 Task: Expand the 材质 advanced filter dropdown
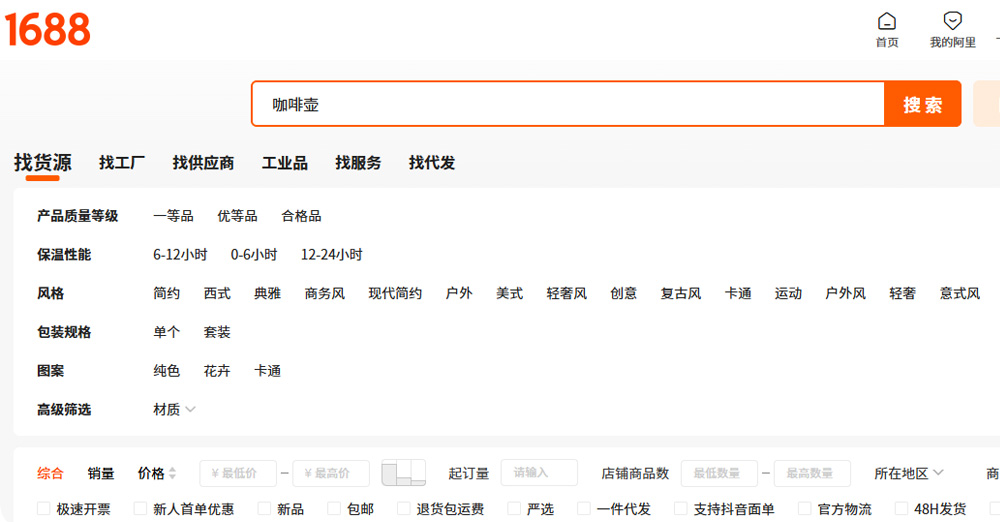[x=174, y=409]
